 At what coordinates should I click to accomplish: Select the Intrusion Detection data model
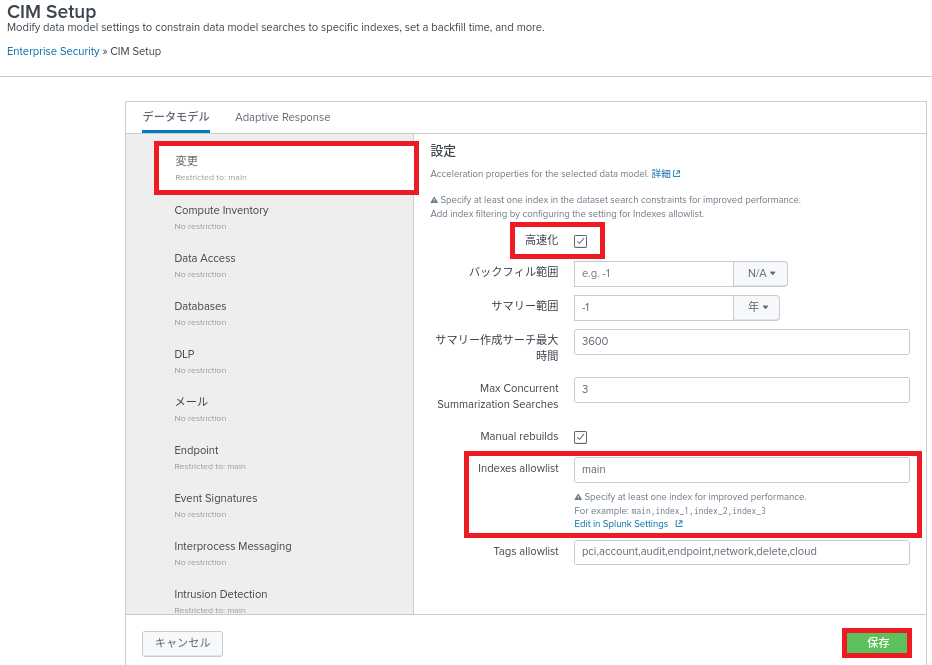coord(220,595)
